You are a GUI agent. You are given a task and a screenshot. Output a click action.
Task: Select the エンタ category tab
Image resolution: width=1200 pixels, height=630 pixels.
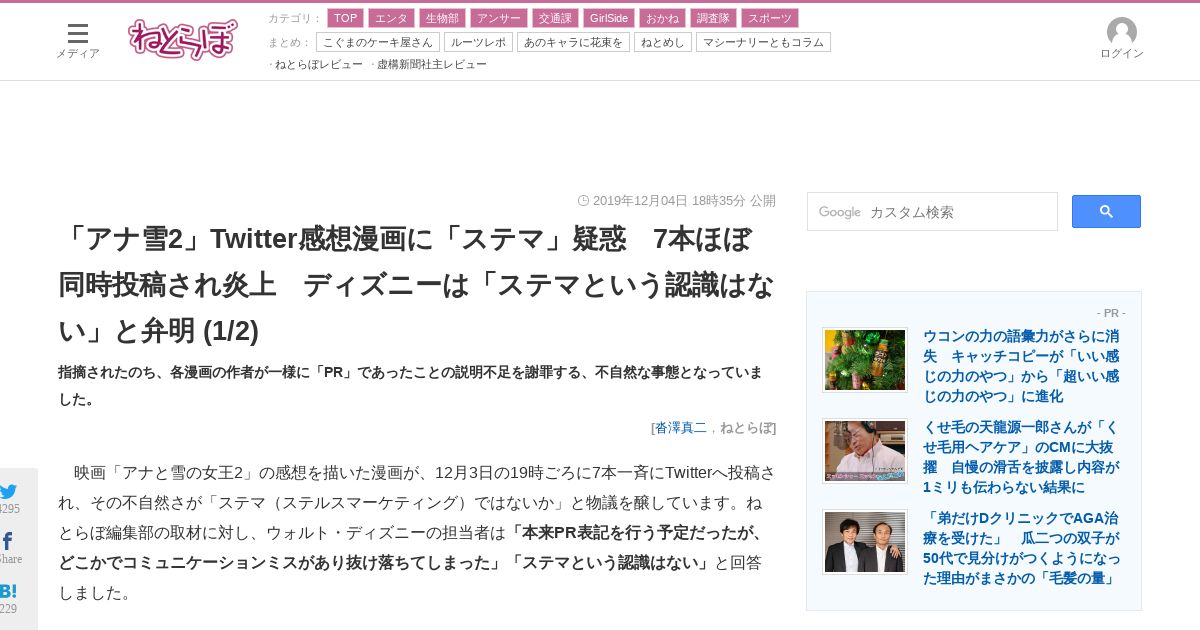(x=391, y=18)
